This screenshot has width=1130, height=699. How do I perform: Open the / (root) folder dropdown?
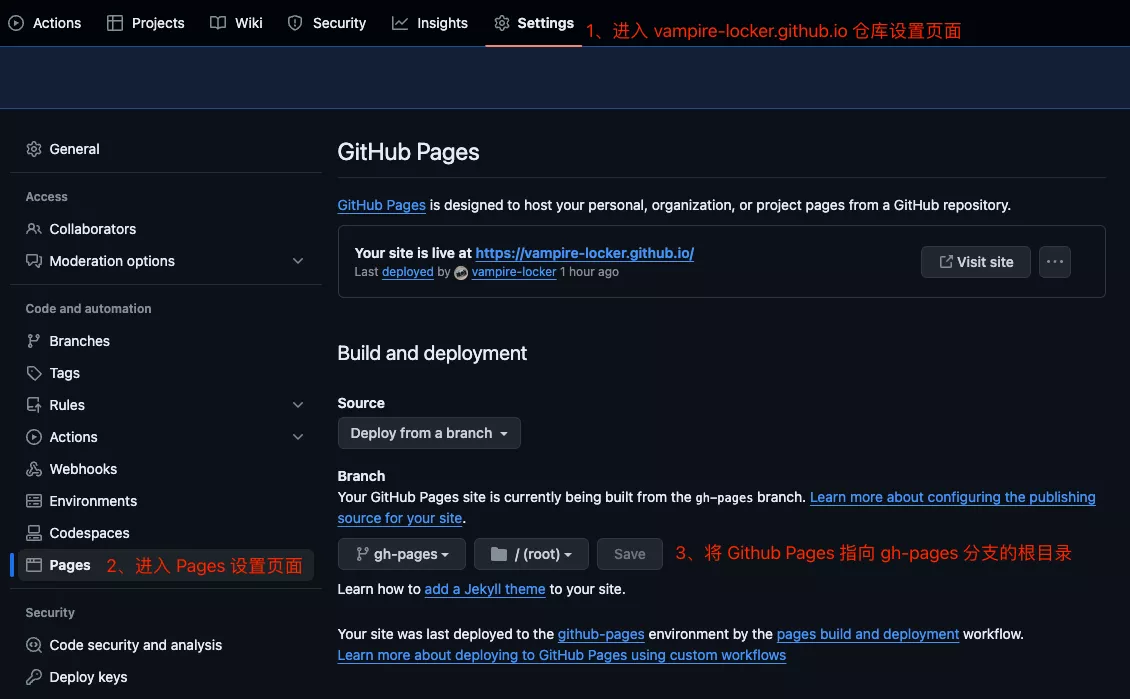pos(531,553)
